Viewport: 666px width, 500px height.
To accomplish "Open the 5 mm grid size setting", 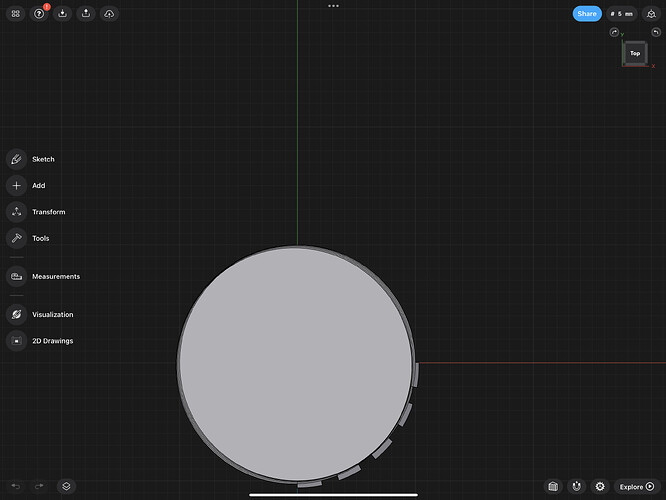I will (x=621, y=14).
